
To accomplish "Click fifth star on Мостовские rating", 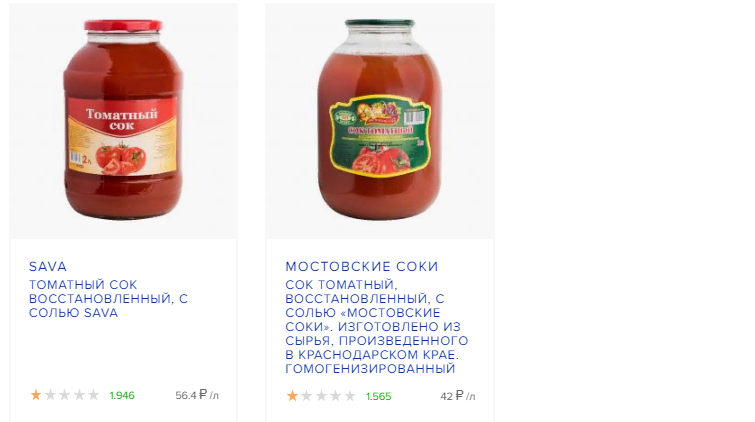I will point(350,396).
